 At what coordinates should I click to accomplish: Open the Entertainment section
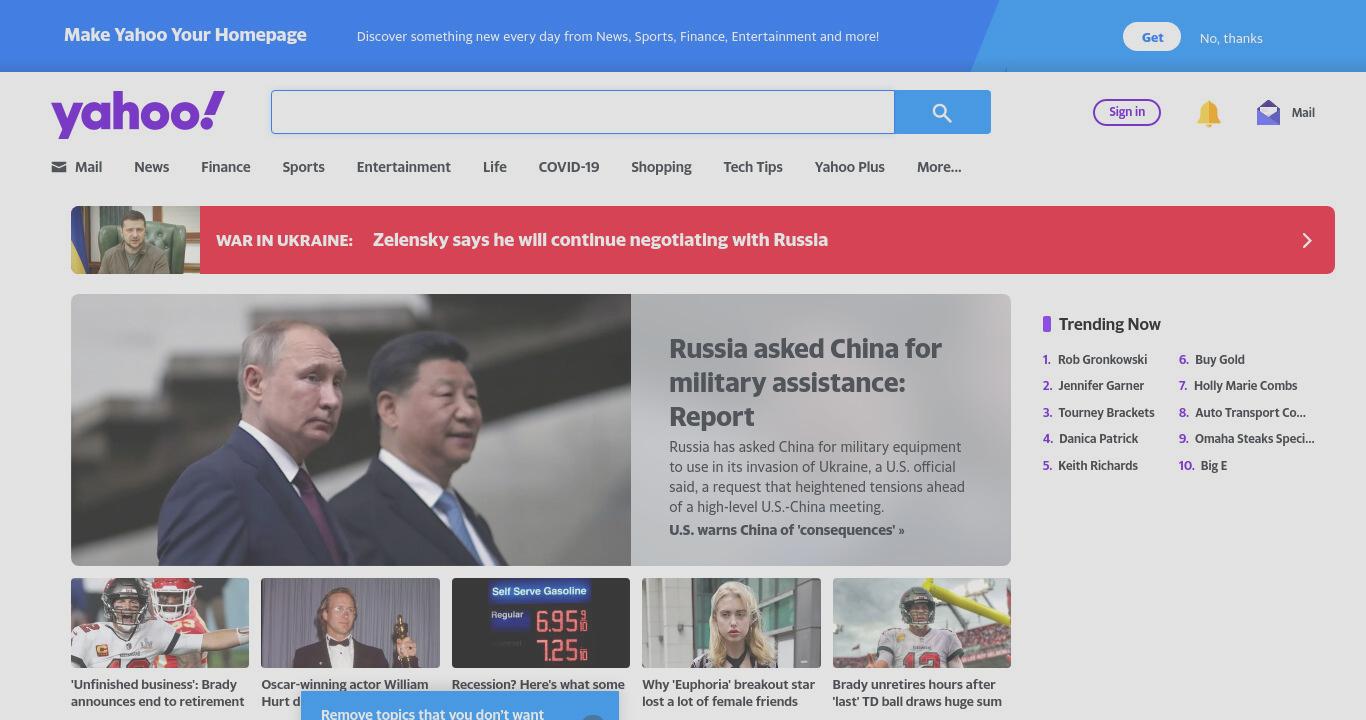[x=404, y=167]
